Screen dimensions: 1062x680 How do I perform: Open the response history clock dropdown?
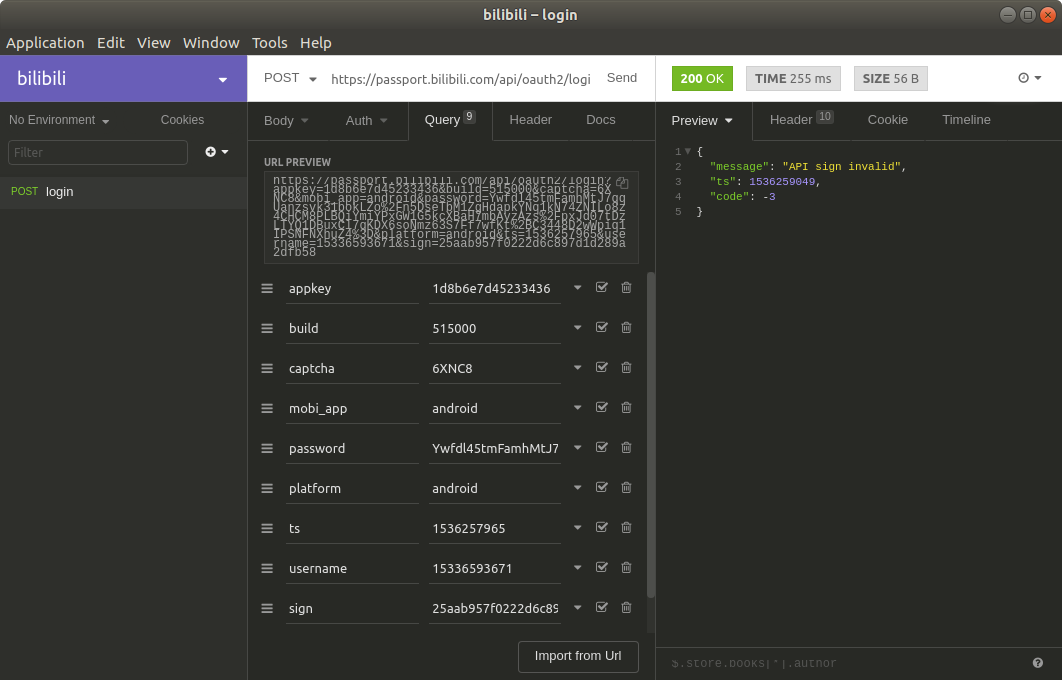click(1029, 78)
